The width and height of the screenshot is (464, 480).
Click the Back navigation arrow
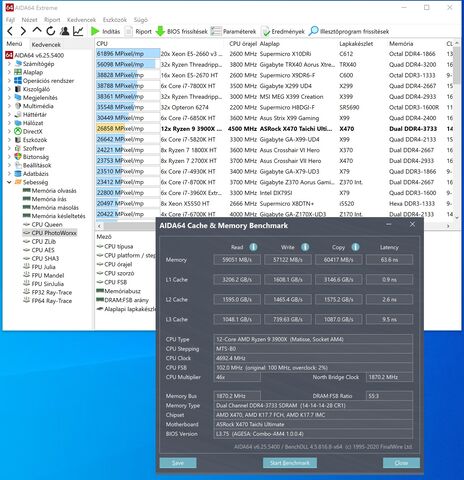coord(10,31)
